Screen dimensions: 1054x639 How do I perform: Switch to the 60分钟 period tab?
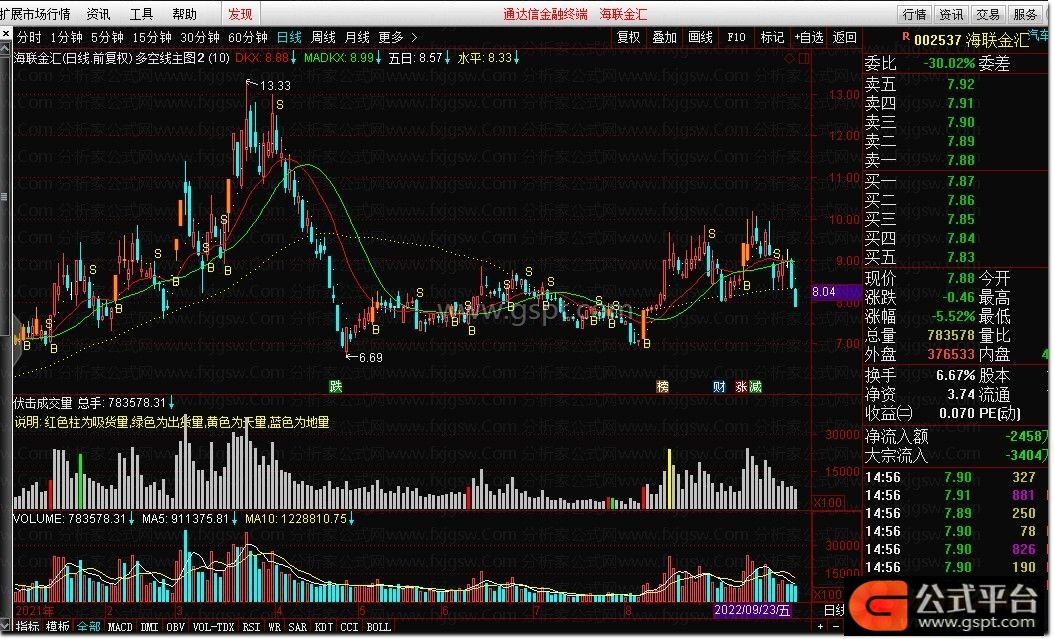[x=248, y=38]
